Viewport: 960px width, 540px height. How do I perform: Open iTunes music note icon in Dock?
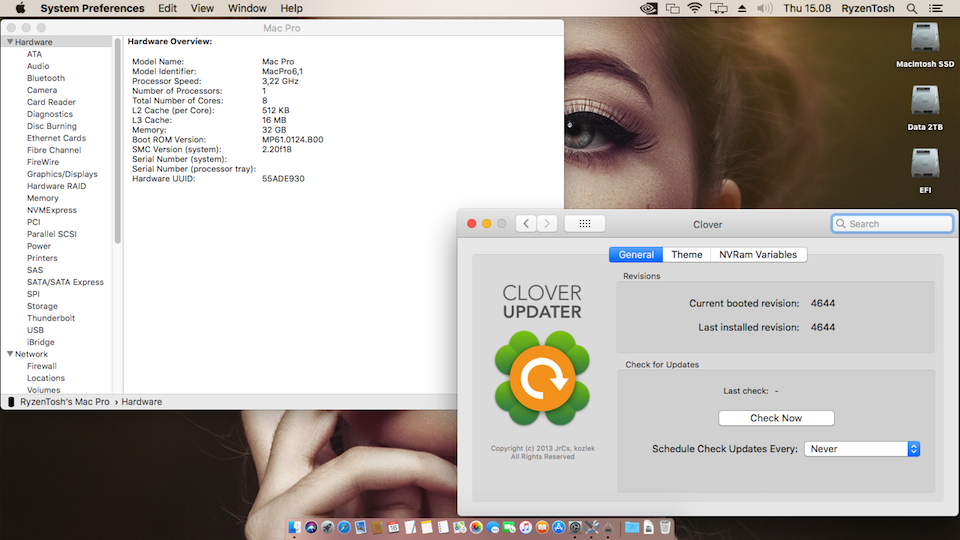[x=525, y=527]
